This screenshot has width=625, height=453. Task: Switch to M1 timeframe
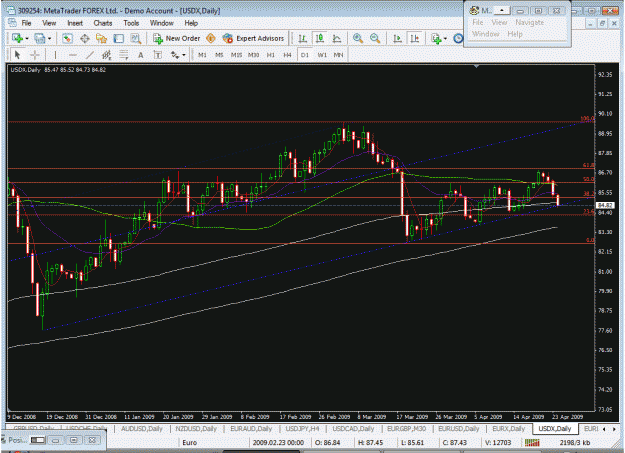[202, 55]
